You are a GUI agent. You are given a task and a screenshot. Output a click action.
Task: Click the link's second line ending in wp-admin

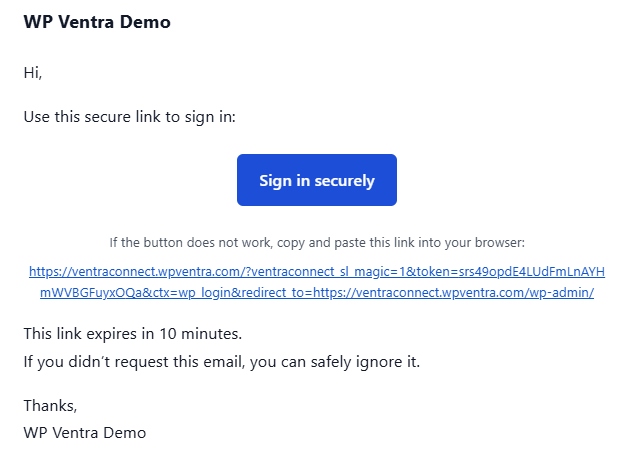click(x=317, y=293)
